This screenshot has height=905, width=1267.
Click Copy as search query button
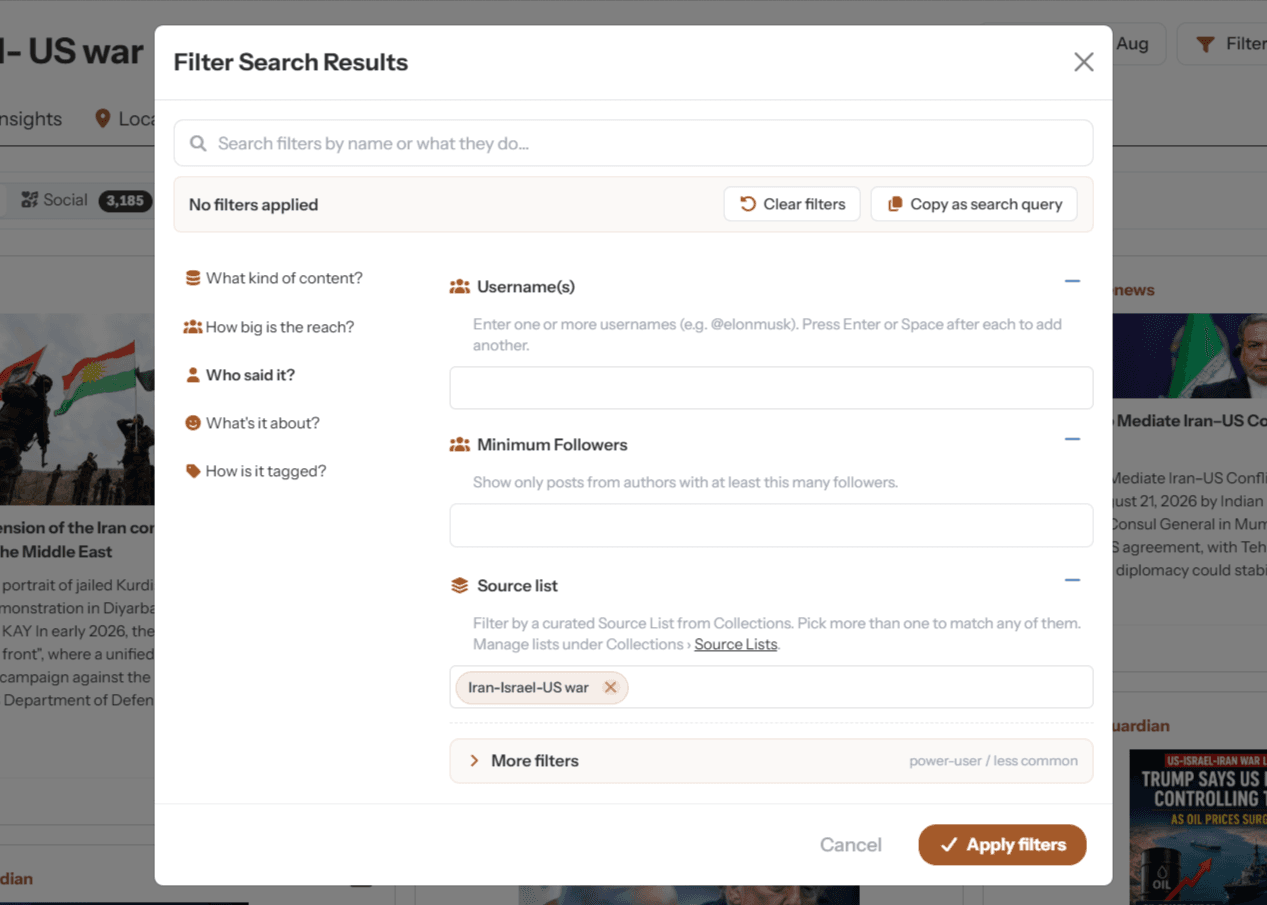[x=974, y=204]
